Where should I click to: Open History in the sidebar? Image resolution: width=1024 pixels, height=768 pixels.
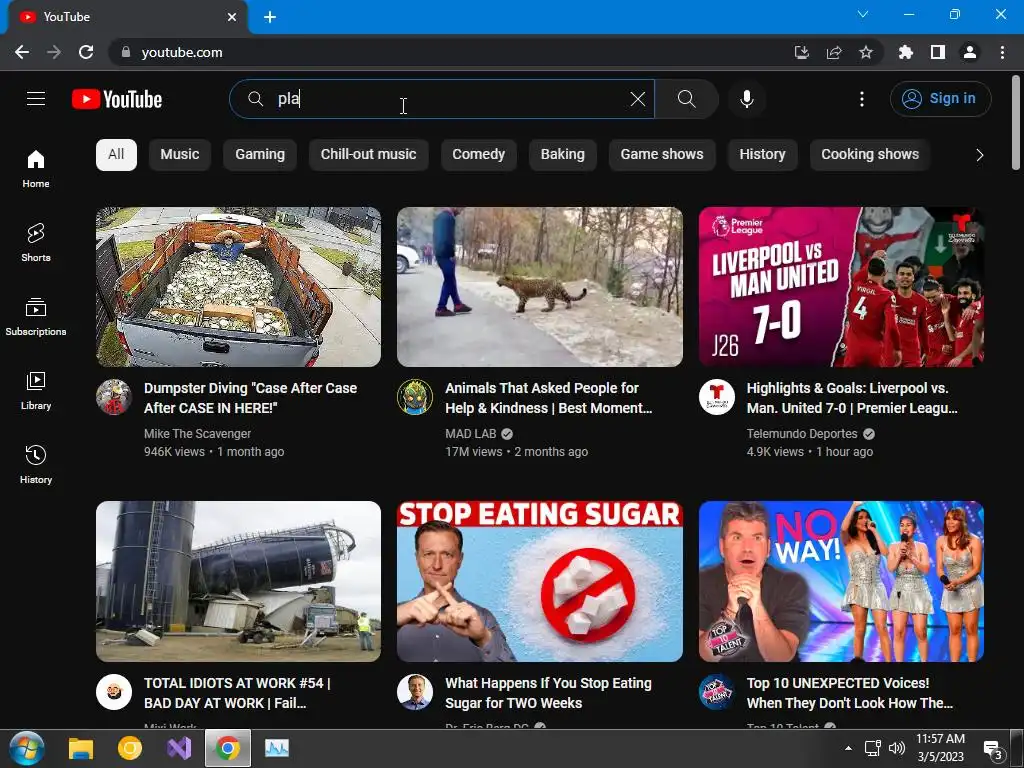pos(36,464)
